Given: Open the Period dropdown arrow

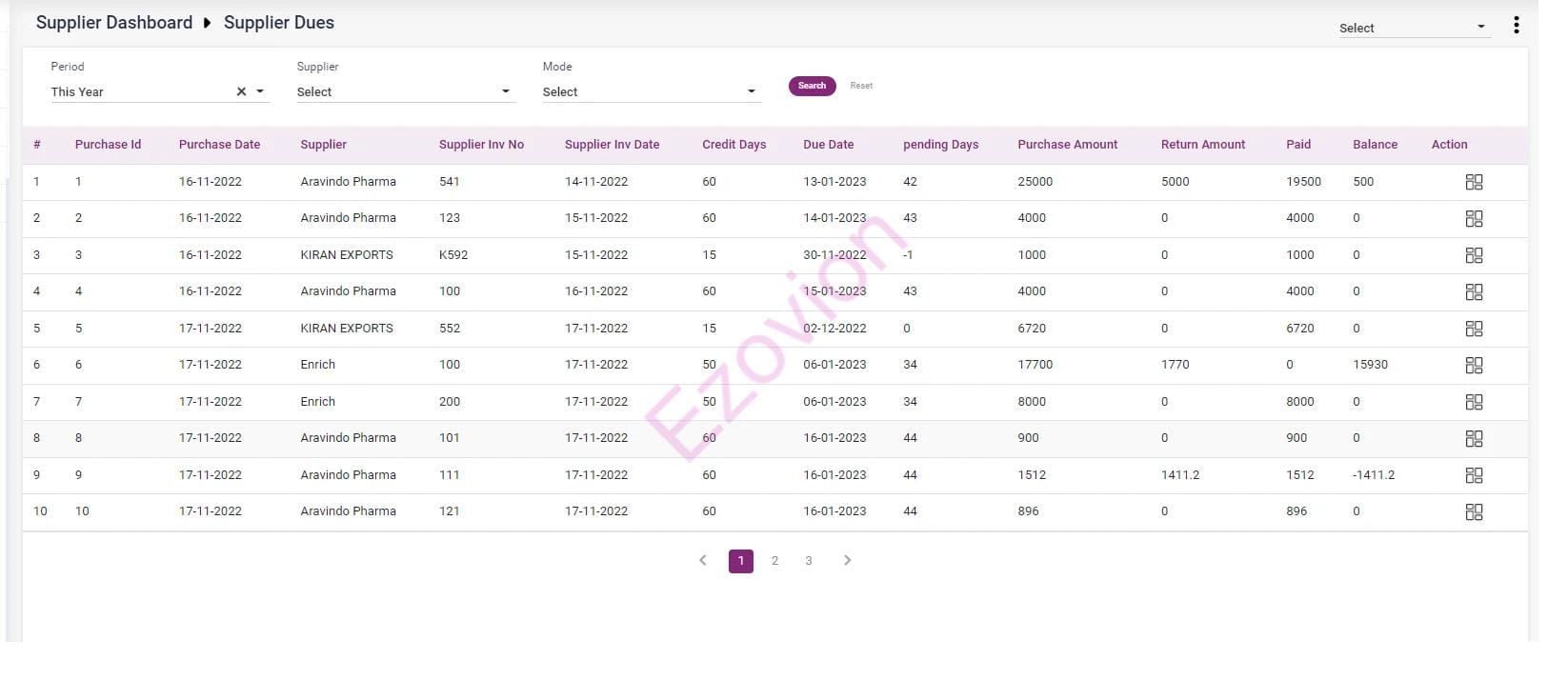Looking at the screenshot, I should click(260, 91).
